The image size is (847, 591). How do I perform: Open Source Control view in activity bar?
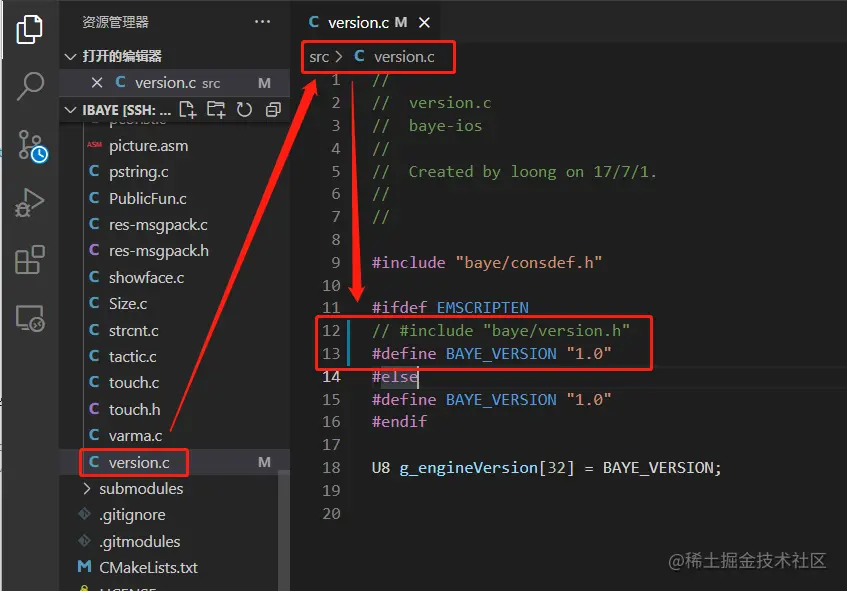[x=31, y=145]
